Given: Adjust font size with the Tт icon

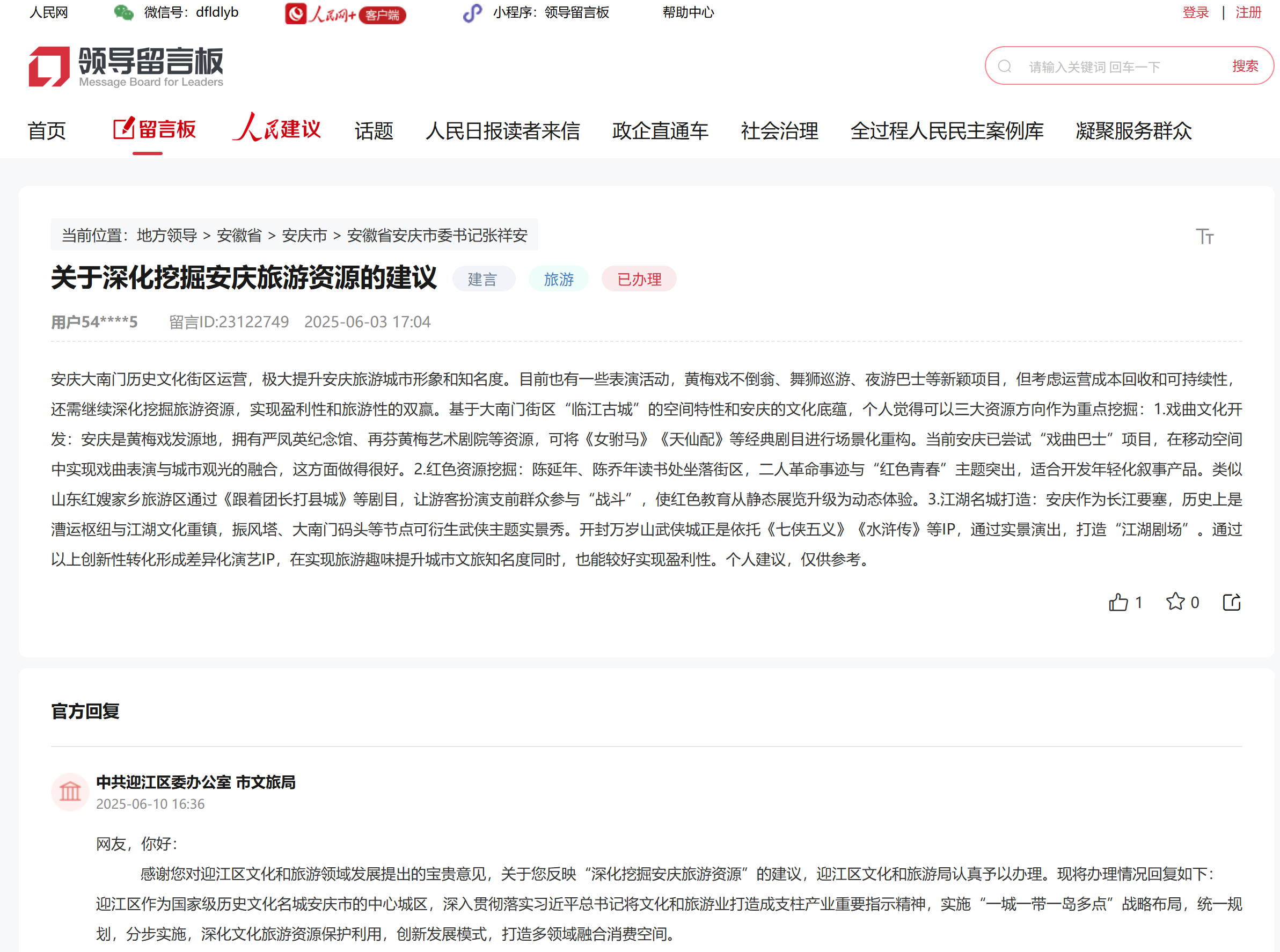Looking at the screenshot, I should click(1204, 236).
